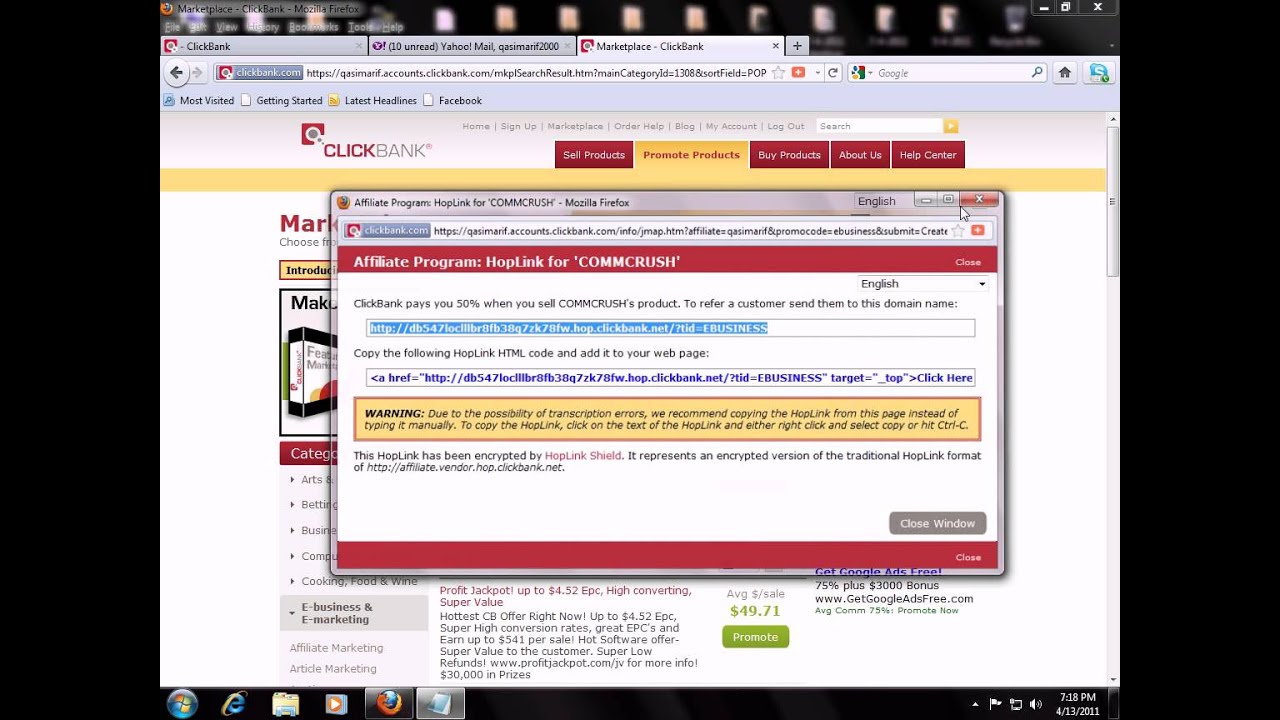
Task: Click the search magnifier icon in Google box
Action: [x=1037, y=73]
